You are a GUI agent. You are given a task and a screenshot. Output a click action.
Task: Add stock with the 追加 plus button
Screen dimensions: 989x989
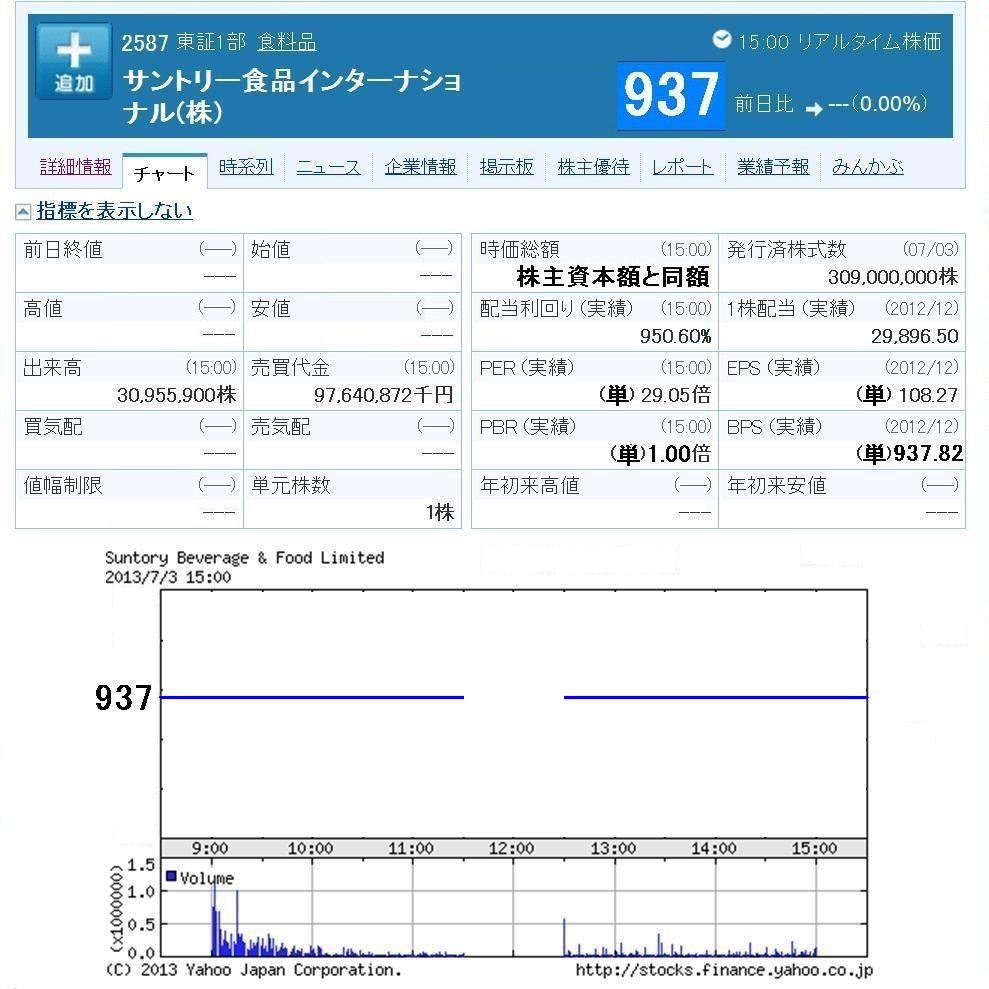pyautogui.click(x=74, y=62)
